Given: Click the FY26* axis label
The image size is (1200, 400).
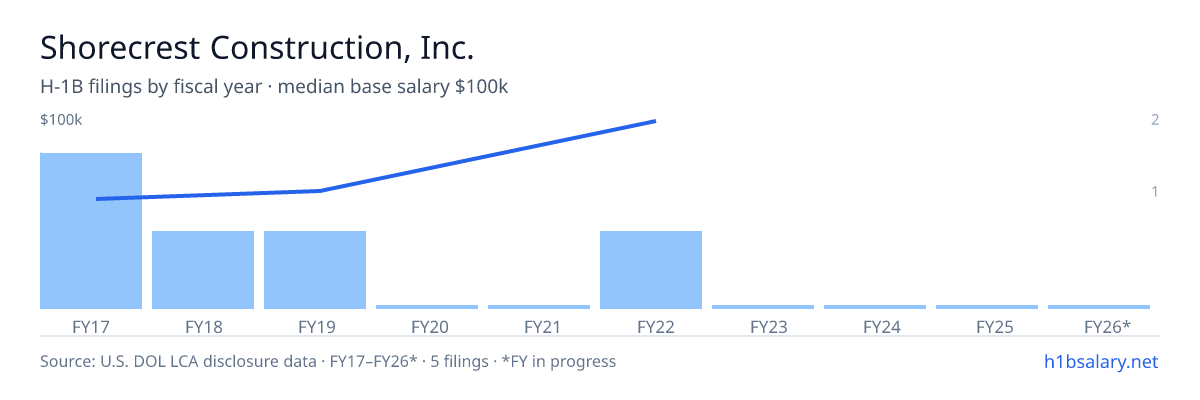Looking at the screenshot, I should coord(1107,326).
